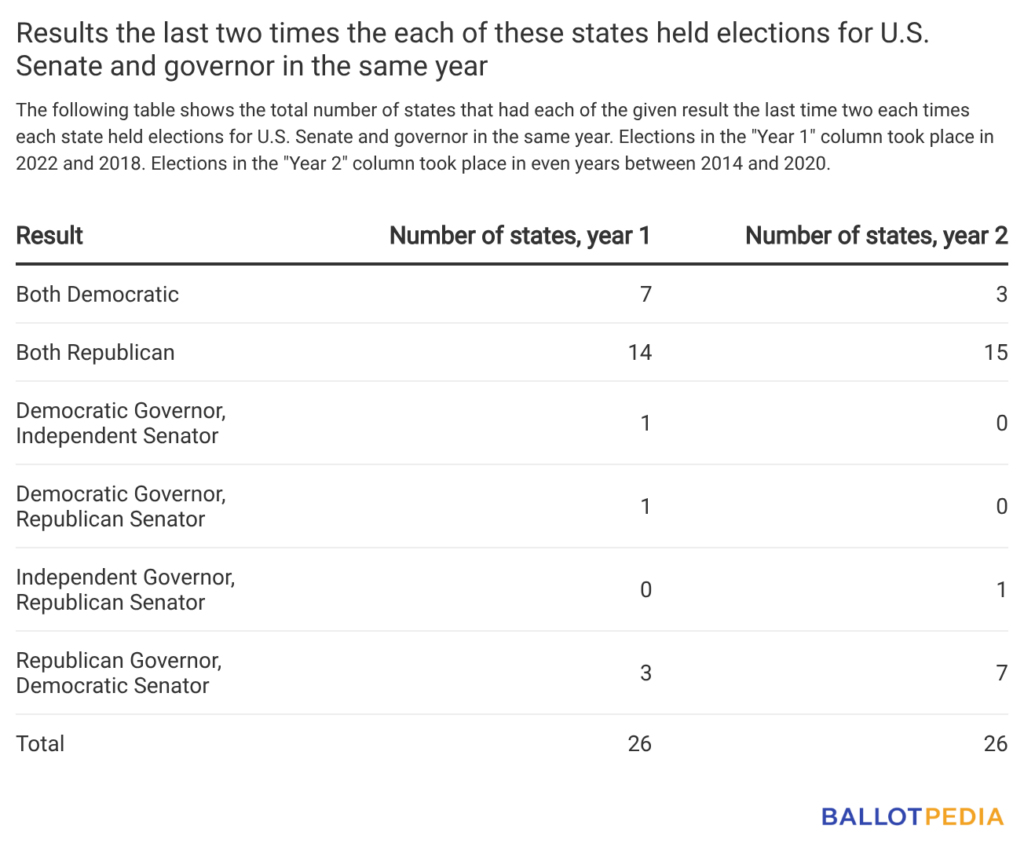Click year 1 Total value 26

coord(639,743)
